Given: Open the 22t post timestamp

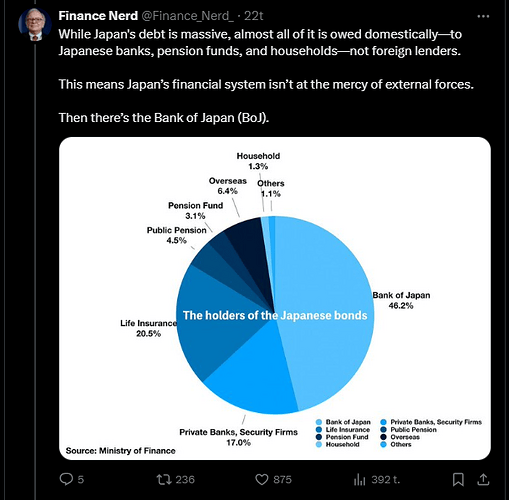Looking at the screenshot, I should 254,16.
